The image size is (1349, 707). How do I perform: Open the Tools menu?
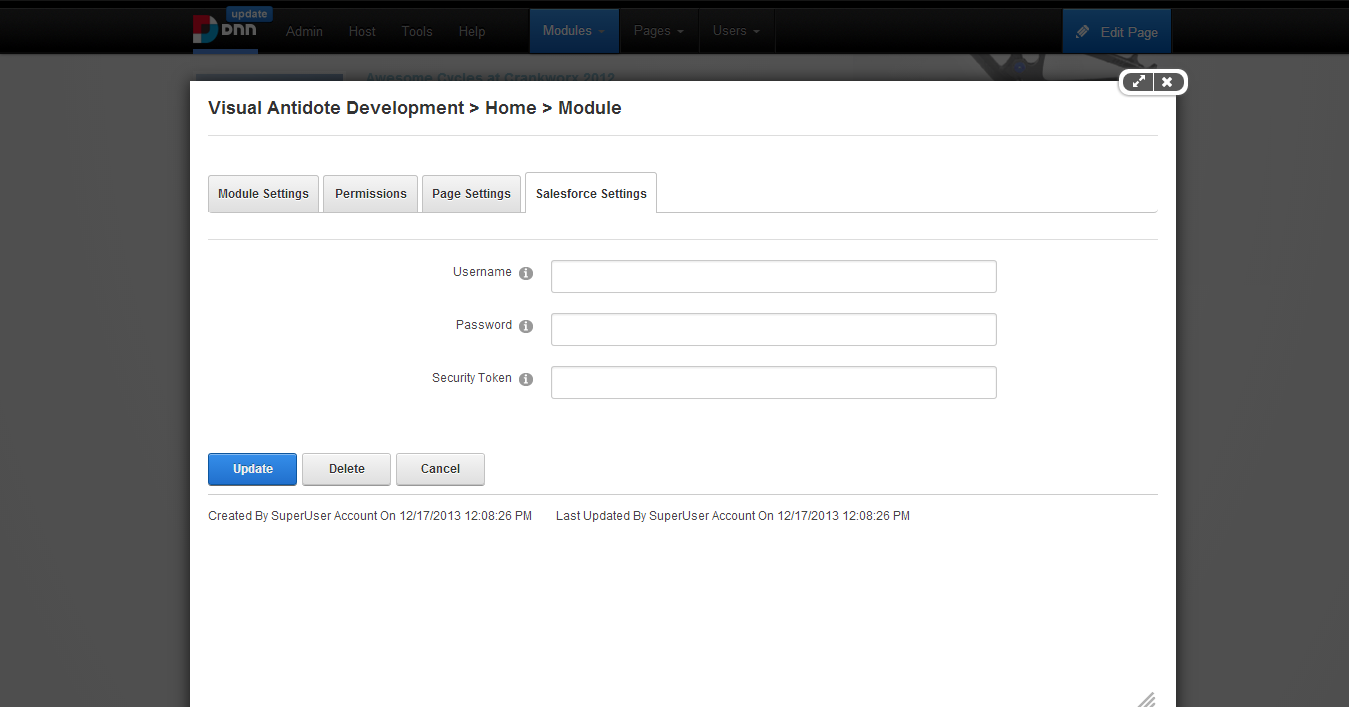pos(417,31)
